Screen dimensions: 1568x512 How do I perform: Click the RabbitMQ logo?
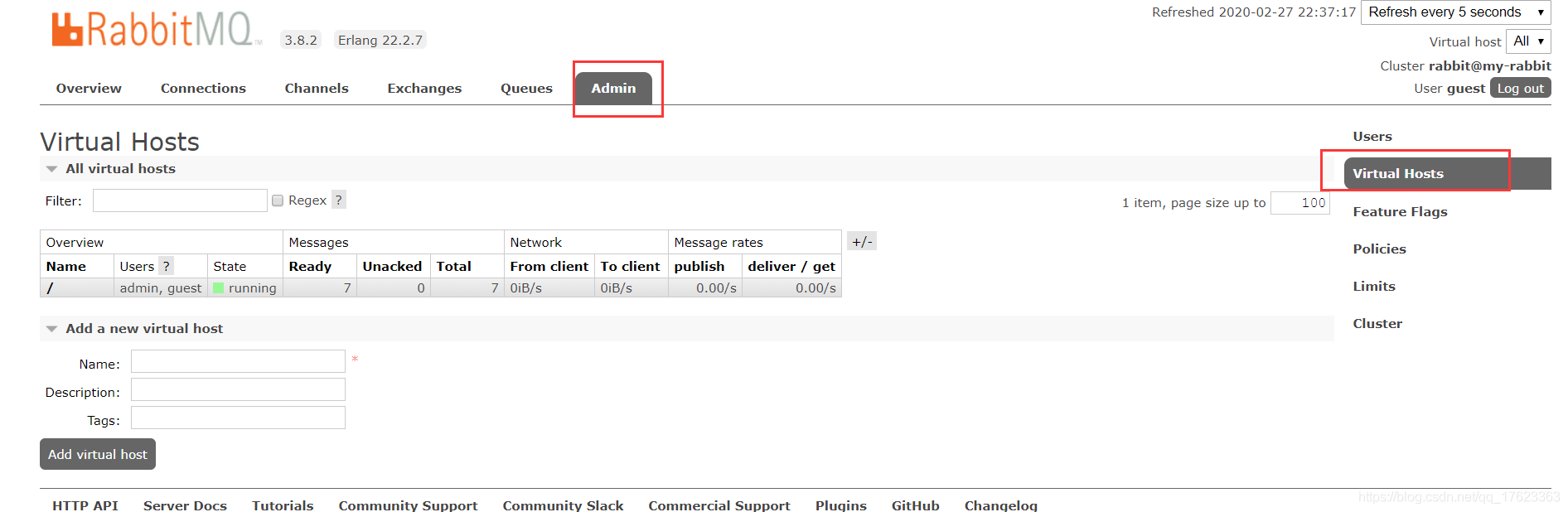(156, 29)
